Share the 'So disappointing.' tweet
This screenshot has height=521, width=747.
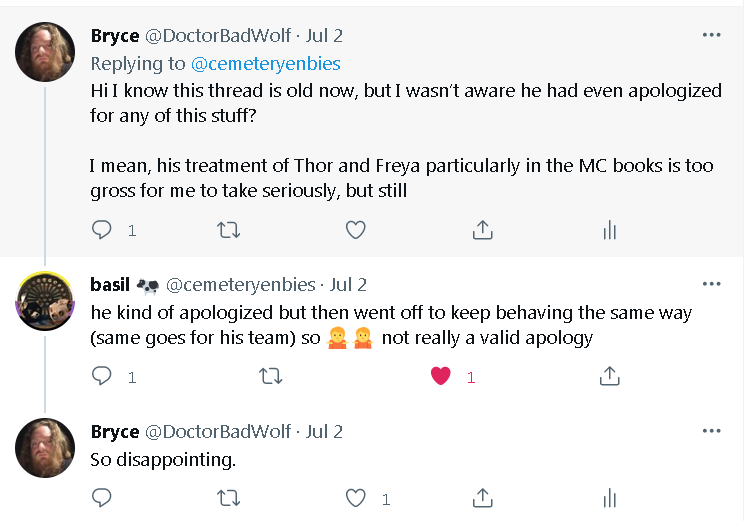point(482,497)
